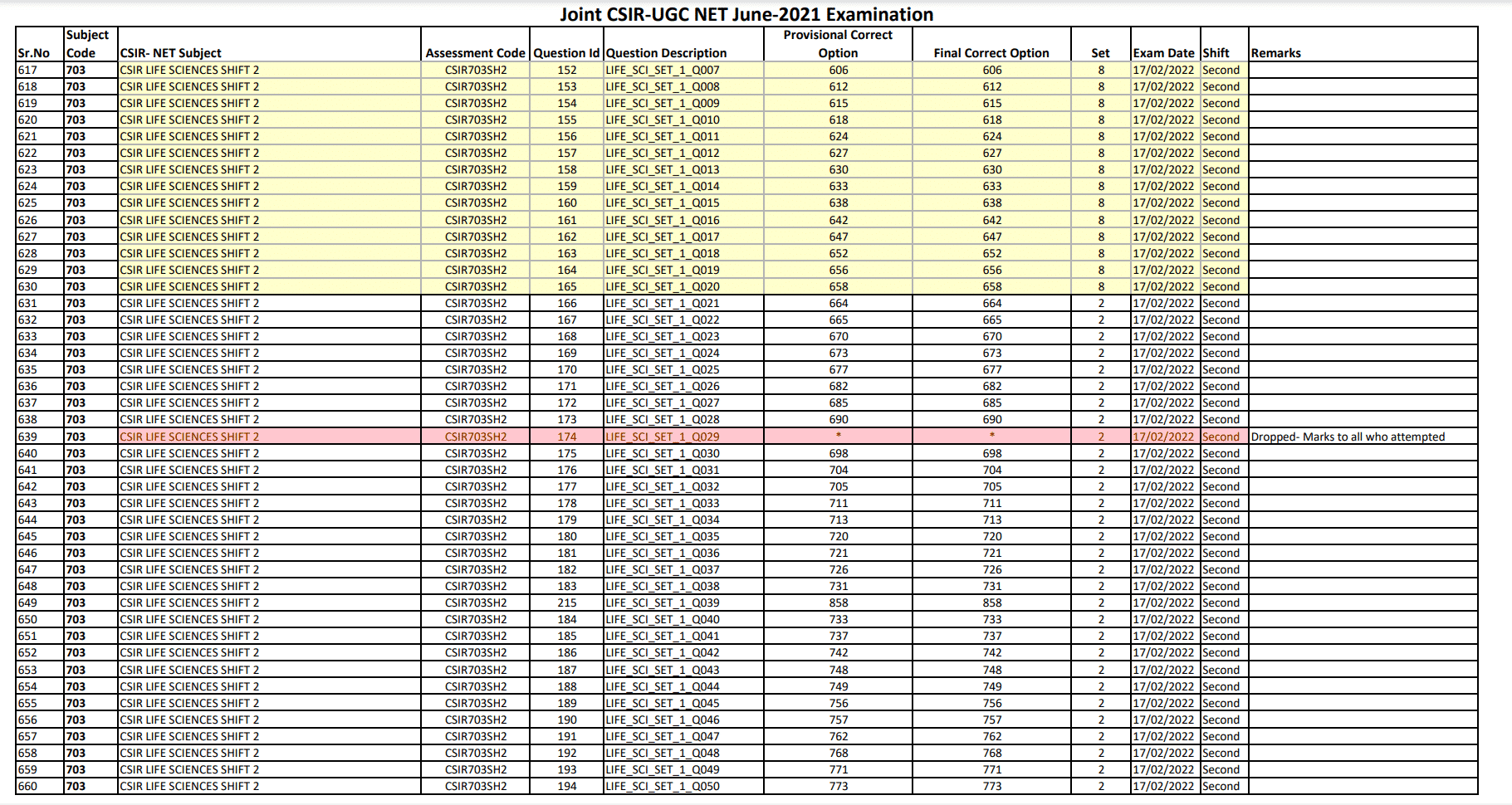Select the LIFE_SCI_SET_1_Q007 description cell
This screenshot has height=805, width=1512.
(x=663, y=71)
